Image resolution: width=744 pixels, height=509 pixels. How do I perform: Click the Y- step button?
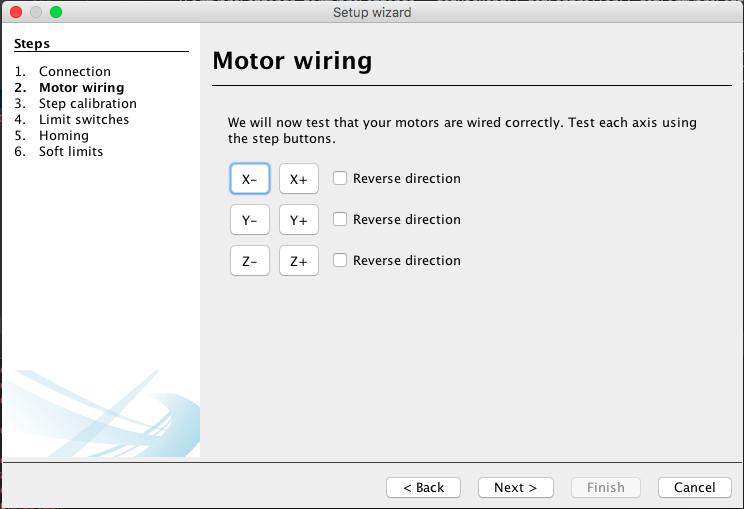[x=250, y=220]
